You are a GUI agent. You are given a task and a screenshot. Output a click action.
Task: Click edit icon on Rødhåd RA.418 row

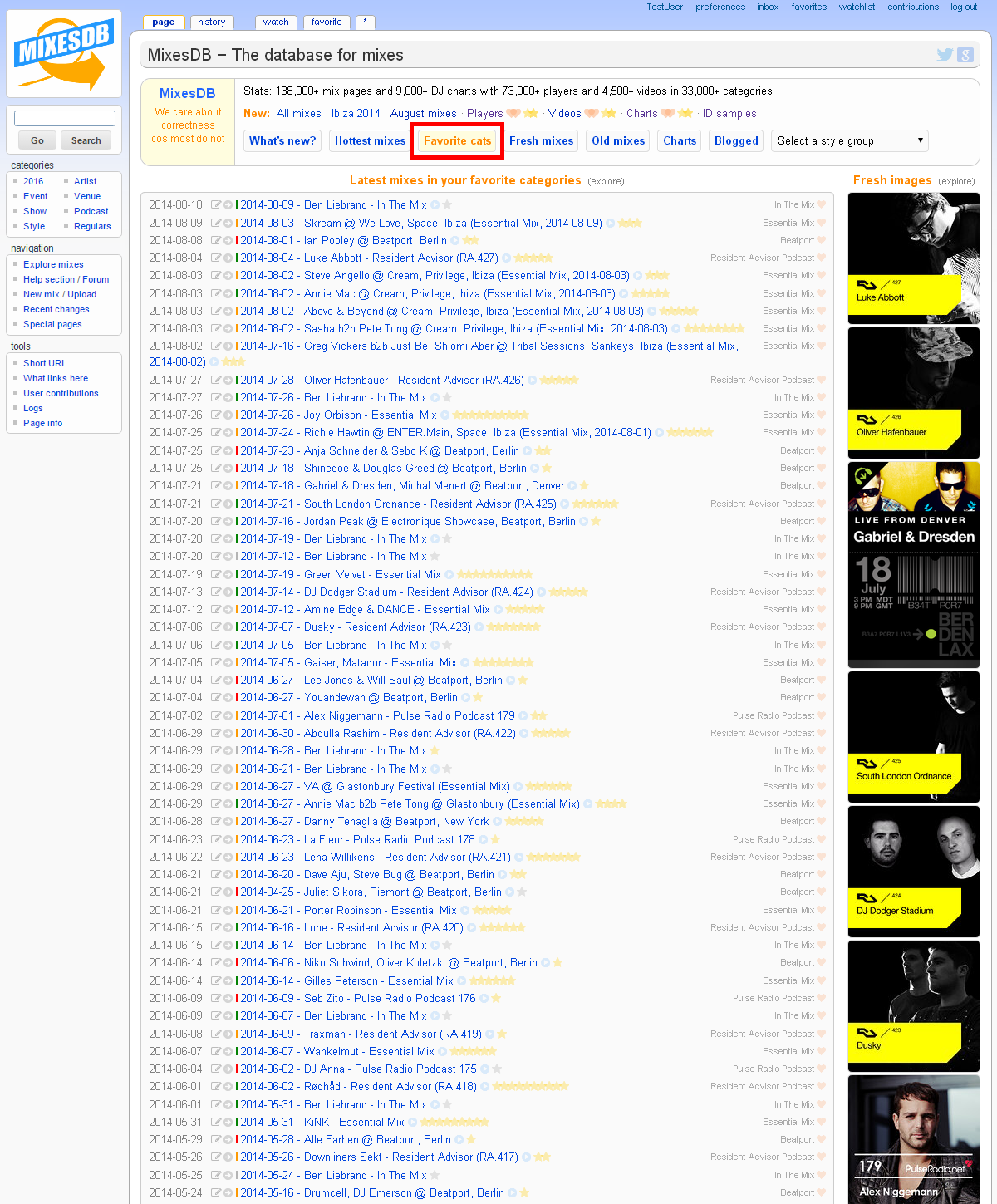[x=216, y=1087]
